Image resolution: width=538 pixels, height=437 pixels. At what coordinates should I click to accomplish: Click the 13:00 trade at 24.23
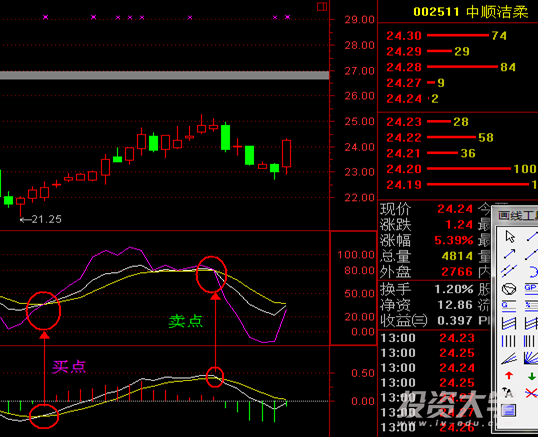pos(427,338)
